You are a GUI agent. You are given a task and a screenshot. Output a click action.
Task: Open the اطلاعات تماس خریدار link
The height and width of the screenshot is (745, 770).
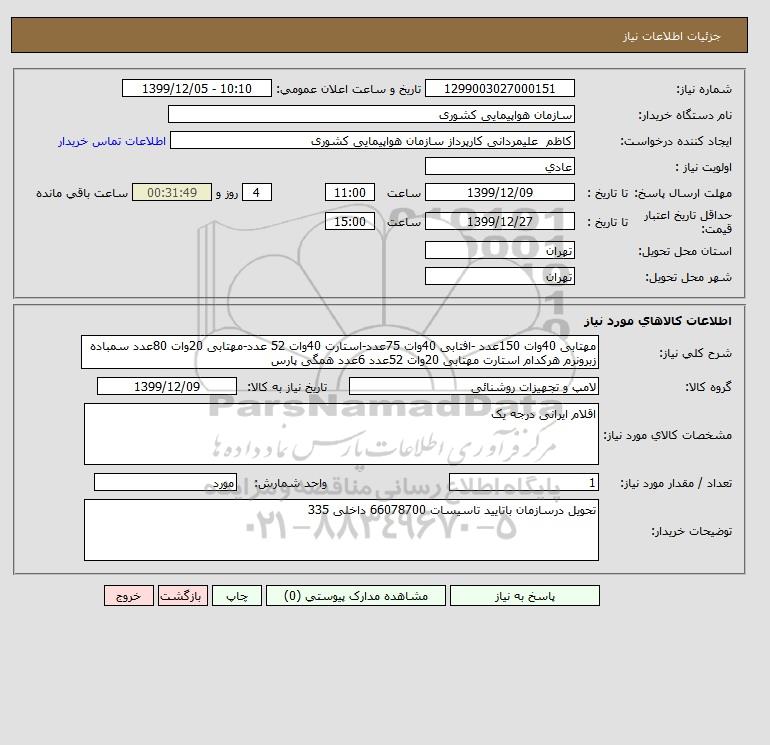tap(112, 141)
